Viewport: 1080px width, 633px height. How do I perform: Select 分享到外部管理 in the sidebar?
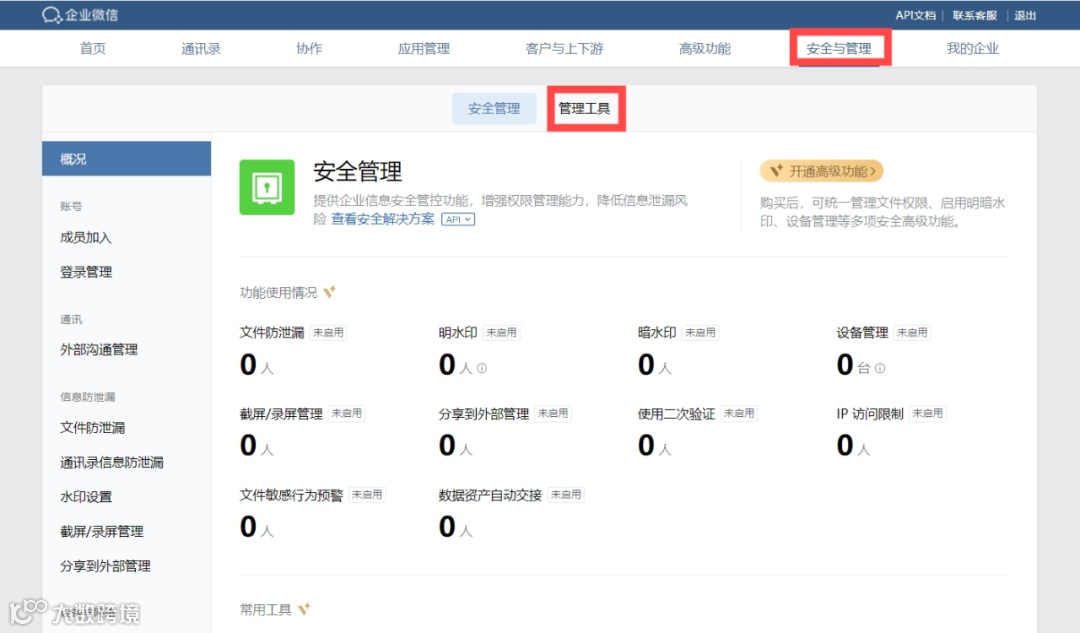tap(105, 566)
